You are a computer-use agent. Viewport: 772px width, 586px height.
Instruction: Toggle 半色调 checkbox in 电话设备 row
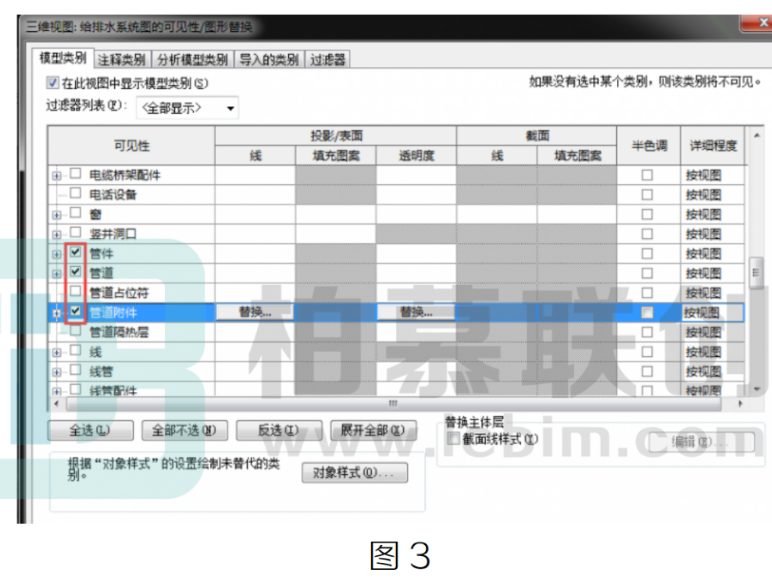click(647, 195)
